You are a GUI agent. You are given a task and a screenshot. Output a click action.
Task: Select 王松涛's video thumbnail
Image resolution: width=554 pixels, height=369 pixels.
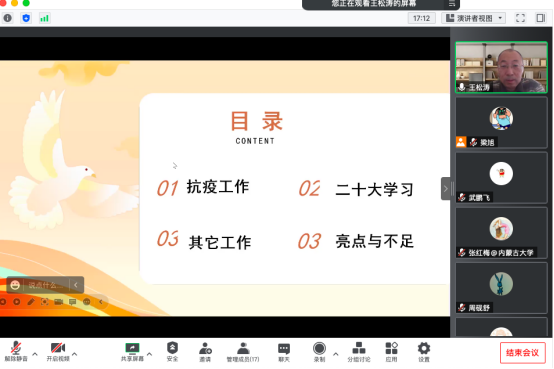[501, 67]
